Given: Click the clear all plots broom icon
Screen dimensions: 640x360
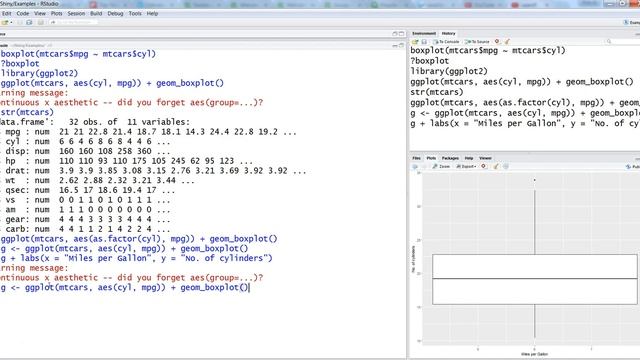Looking at the screenshot, I should point(496,167).
